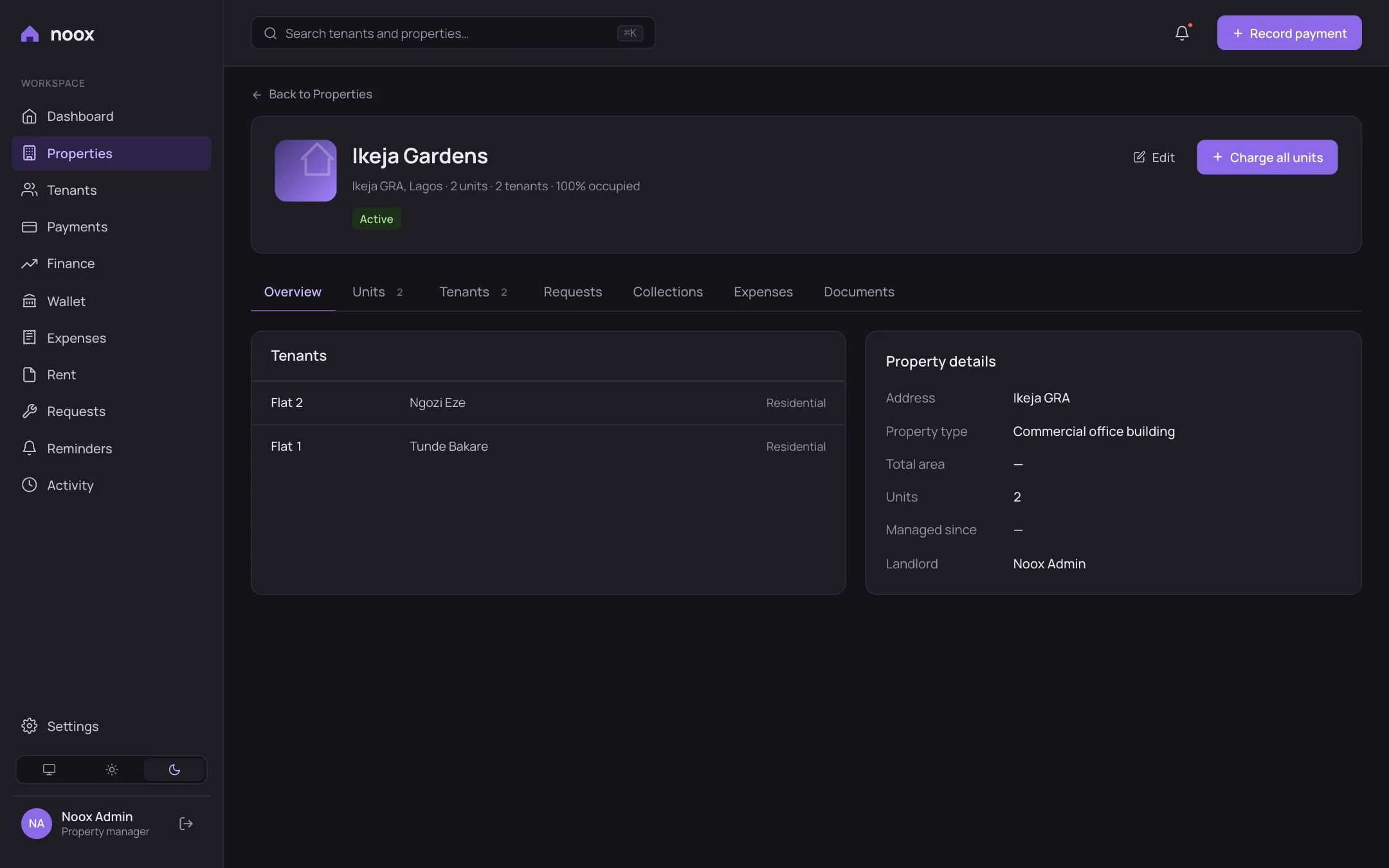Switch to the Units tab

[377, 292]
